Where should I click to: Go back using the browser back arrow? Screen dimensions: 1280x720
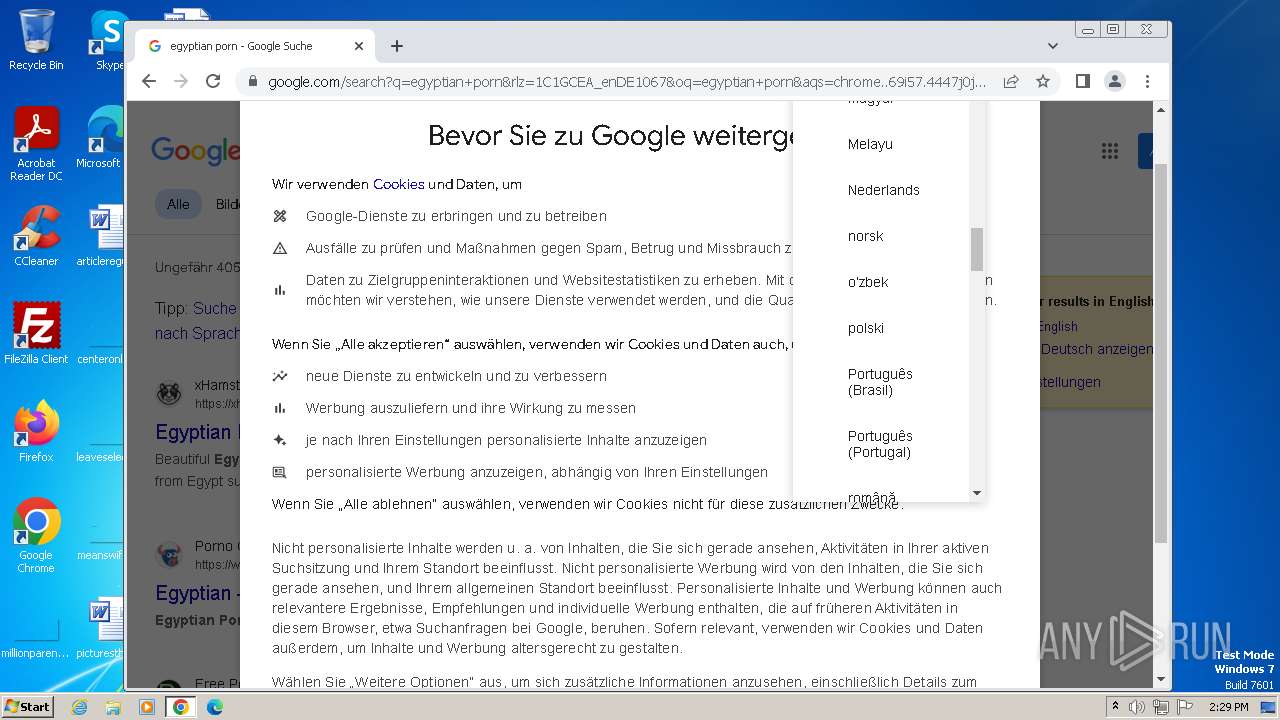pyautogui.click(x=149, y=81)
